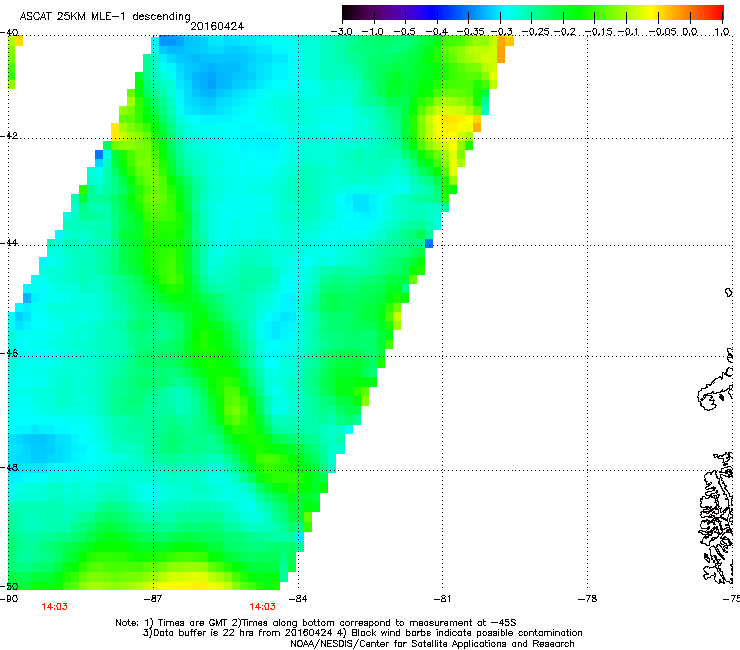Click latitude label -46 on left axis
Viewport: 740px width, 650px height.
pos(9,353)
